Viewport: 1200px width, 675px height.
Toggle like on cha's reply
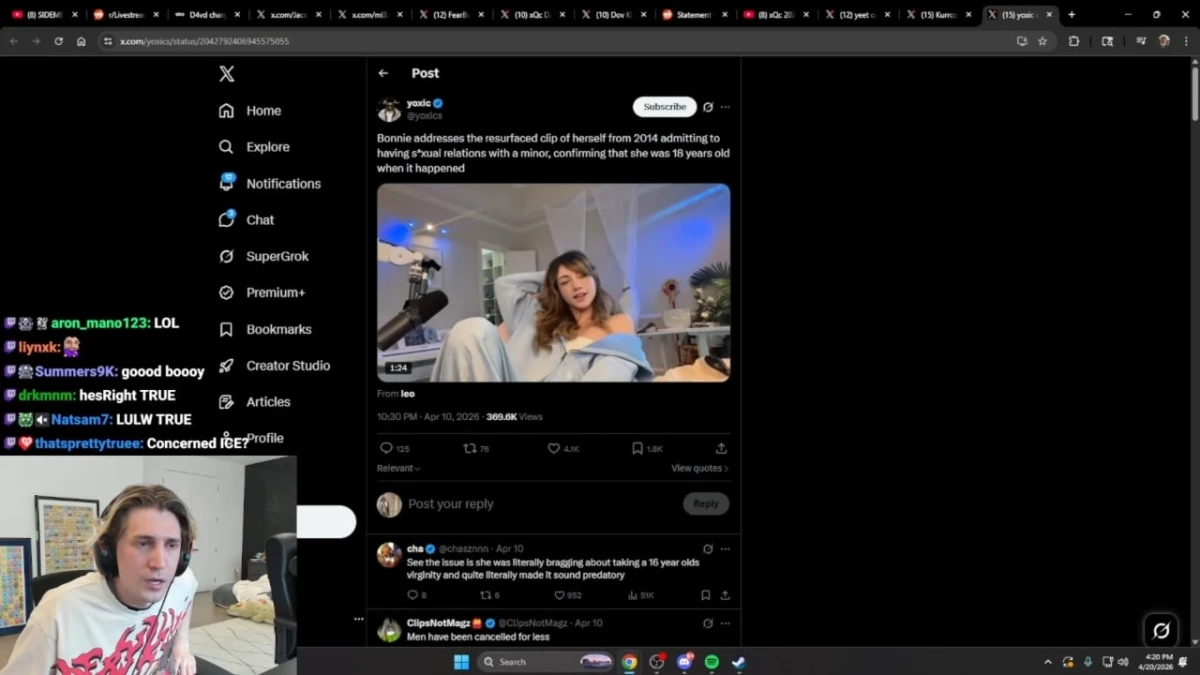(560, 595)
